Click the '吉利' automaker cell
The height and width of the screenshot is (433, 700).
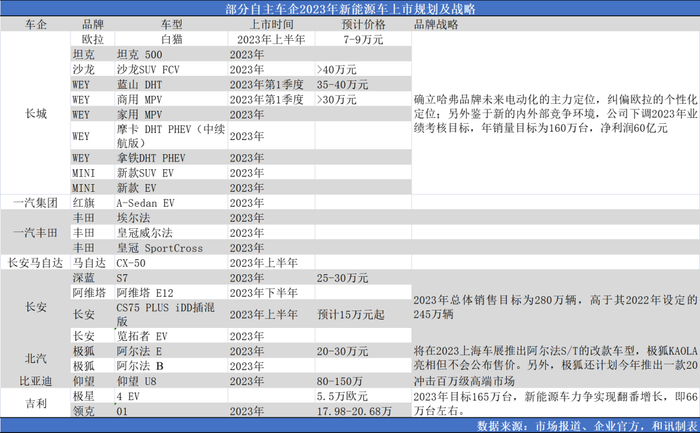pos(36,404)
